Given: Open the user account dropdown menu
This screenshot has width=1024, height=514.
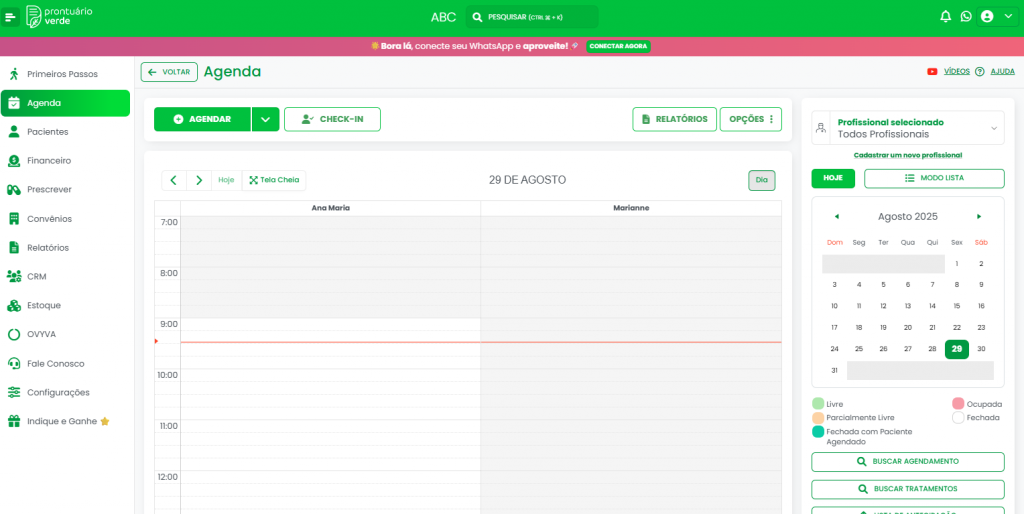Looking at the screenshot, I should click(997, 17).
